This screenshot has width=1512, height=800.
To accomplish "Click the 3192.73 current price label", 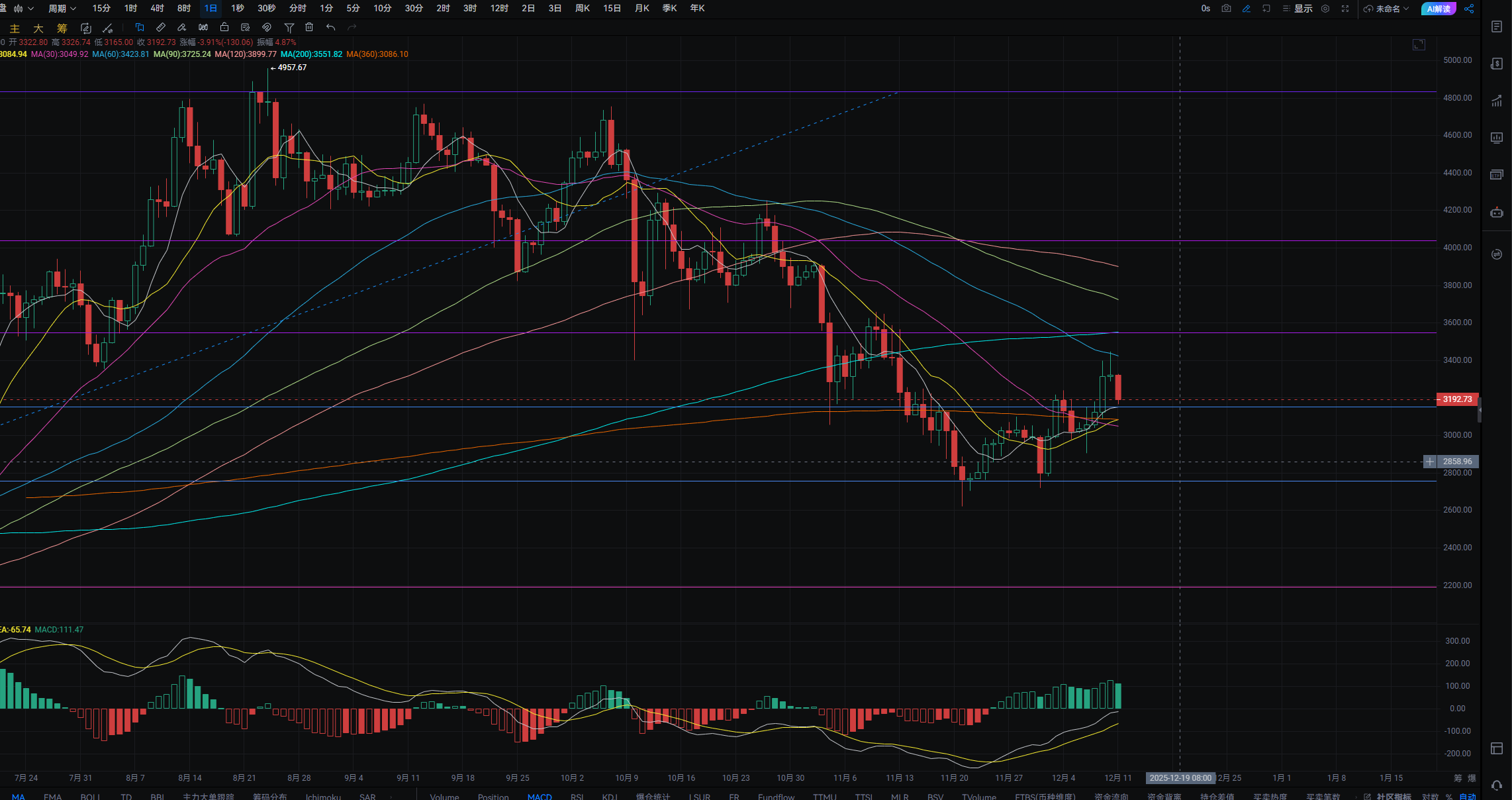I will tap(1457, 399).
